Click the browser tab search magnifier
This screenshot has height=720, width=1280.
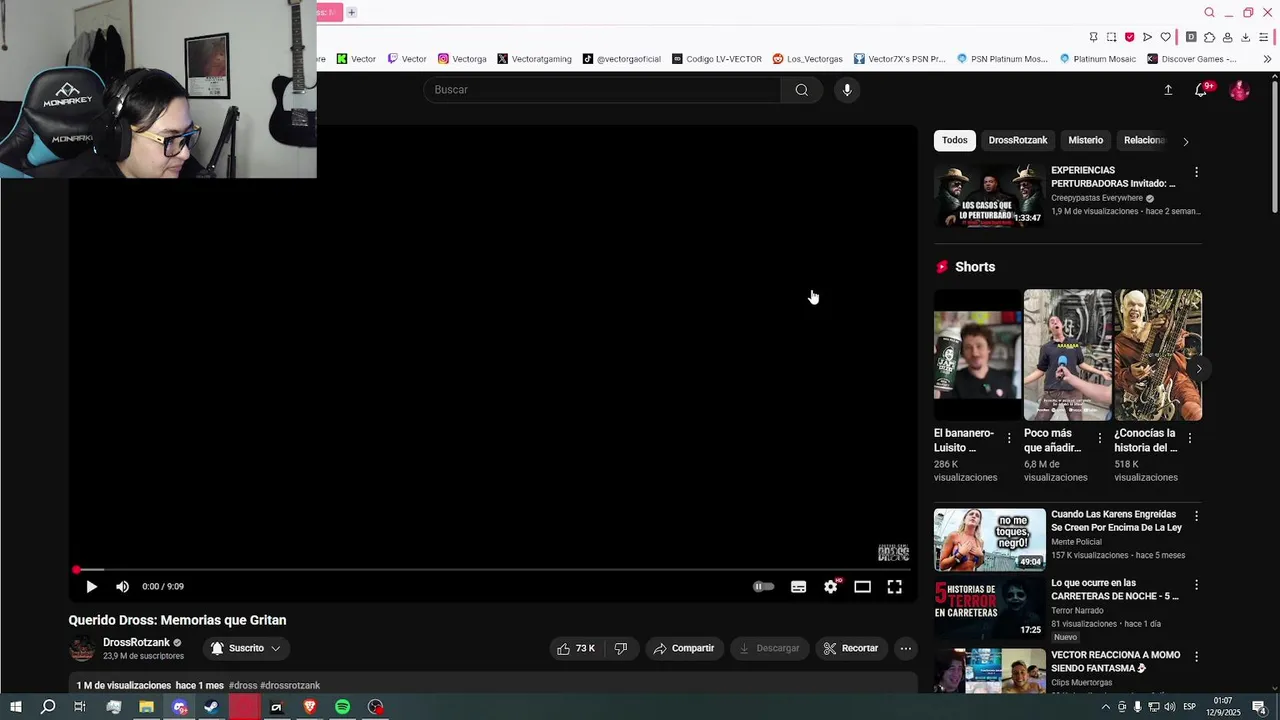pyautogui.click(x=1209, y=13)
